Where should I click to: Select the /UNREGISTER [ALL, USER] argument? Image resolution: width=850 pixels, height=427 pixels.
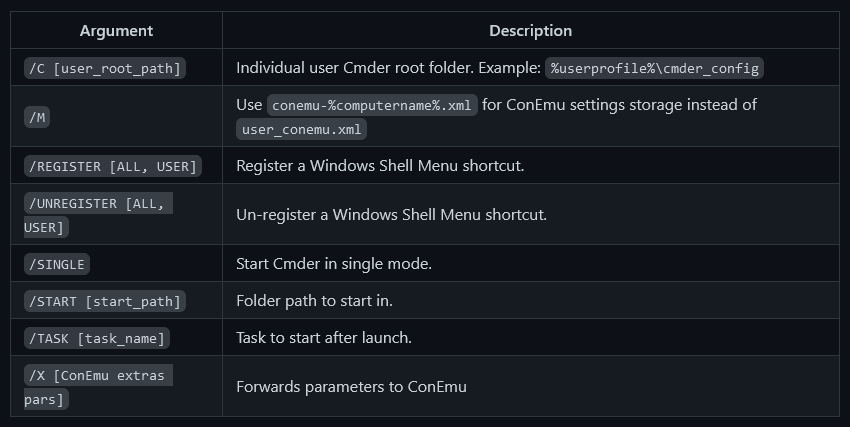click(x=98, y=215)
